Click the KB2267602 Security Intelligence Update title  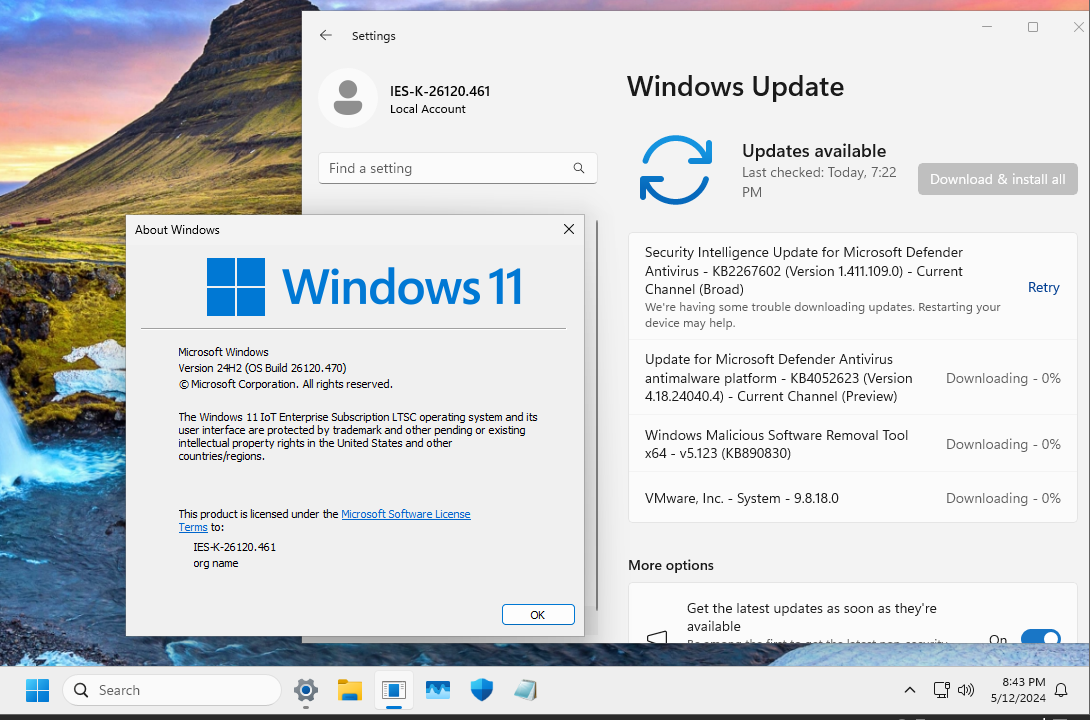[x=804, y=271]
